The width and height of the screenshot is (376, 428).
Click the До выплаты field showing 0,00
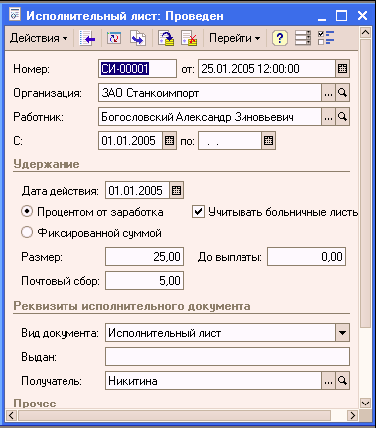[x=306, y=256]
